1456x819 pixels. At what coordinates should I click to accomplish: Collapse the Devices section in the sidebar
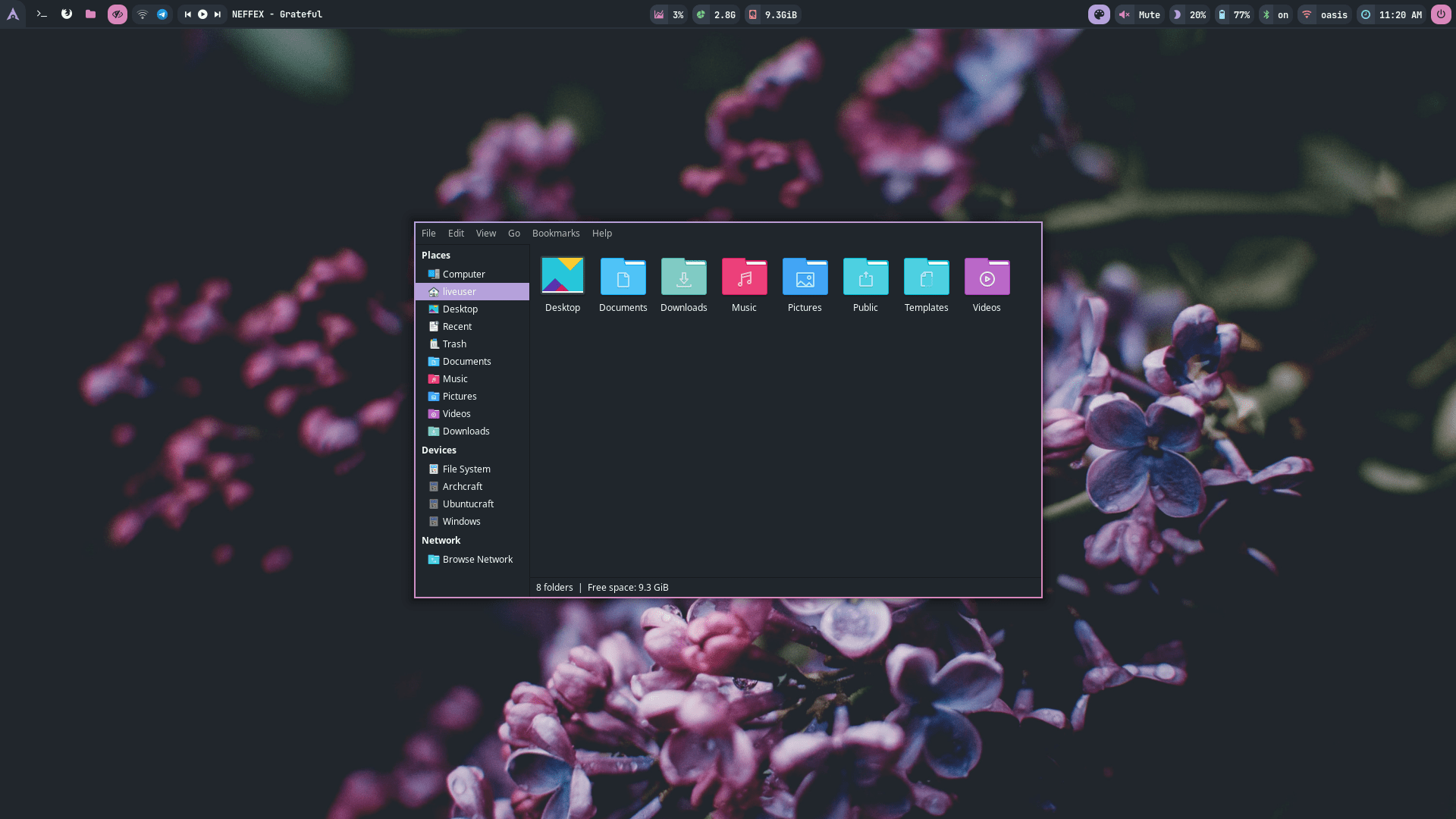pos(438,450)
